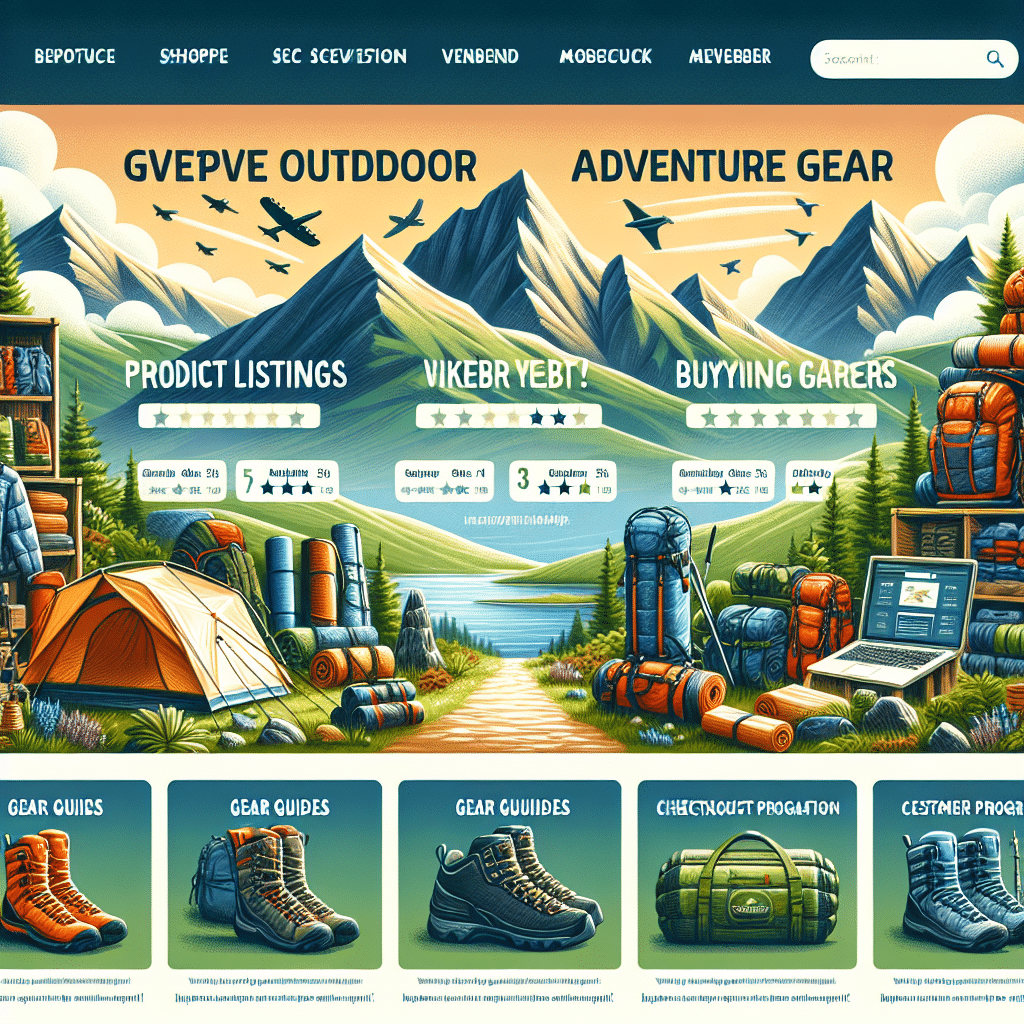
Task: Click the magnifying glass search icon
Action: pyautogui.click(x=995, y=59)
